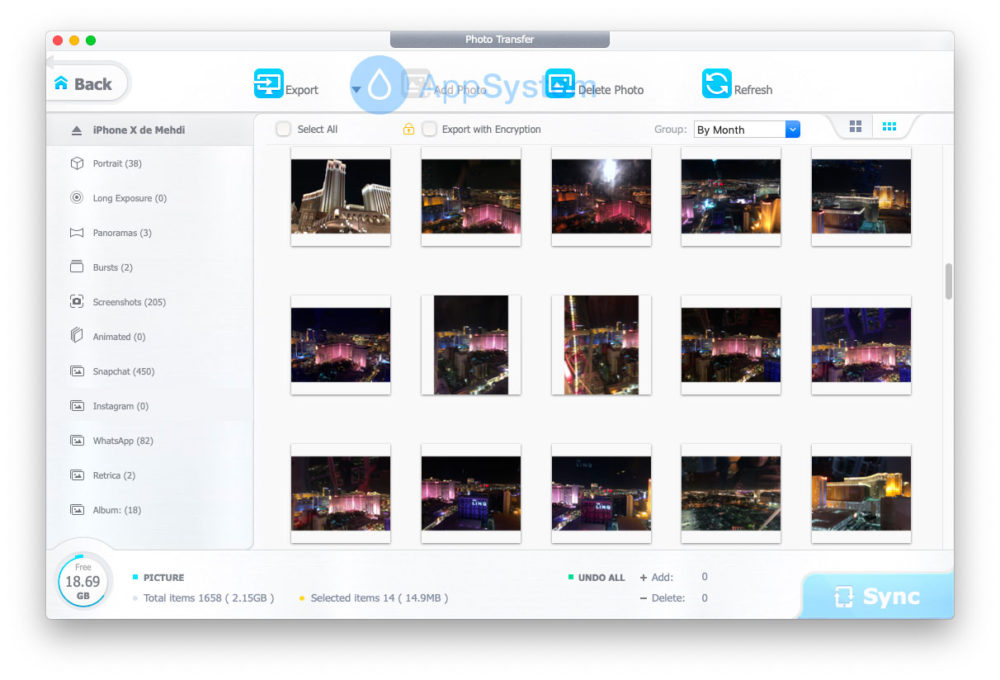Viewport: 1000px width, 680px height.
Task: Click the lock icon beside Select All
Action: (407, 129)
